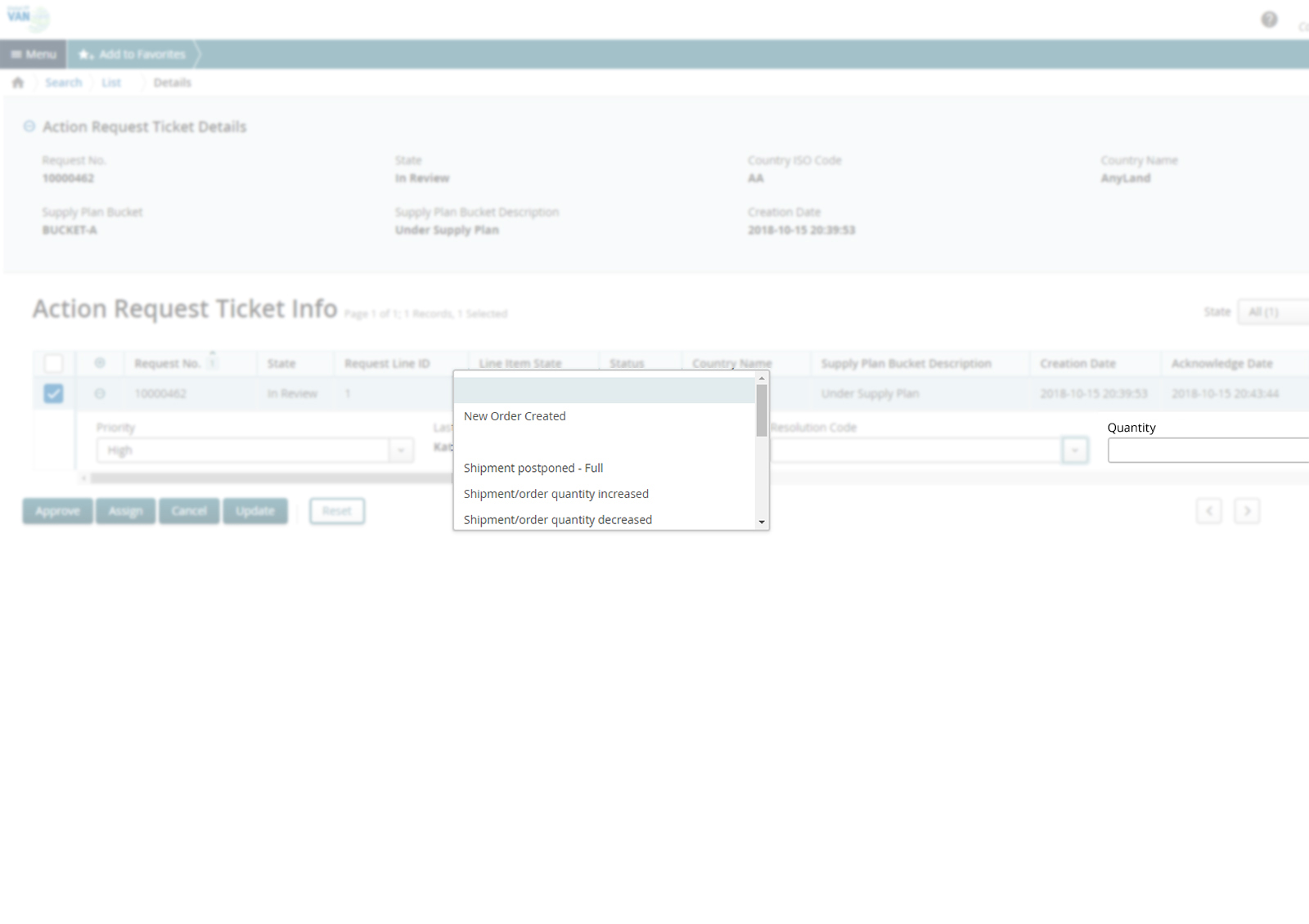Select 'New Order Created' from the list
The height and width of the screenshot is (924, 1309).
[x=515, y=416]
